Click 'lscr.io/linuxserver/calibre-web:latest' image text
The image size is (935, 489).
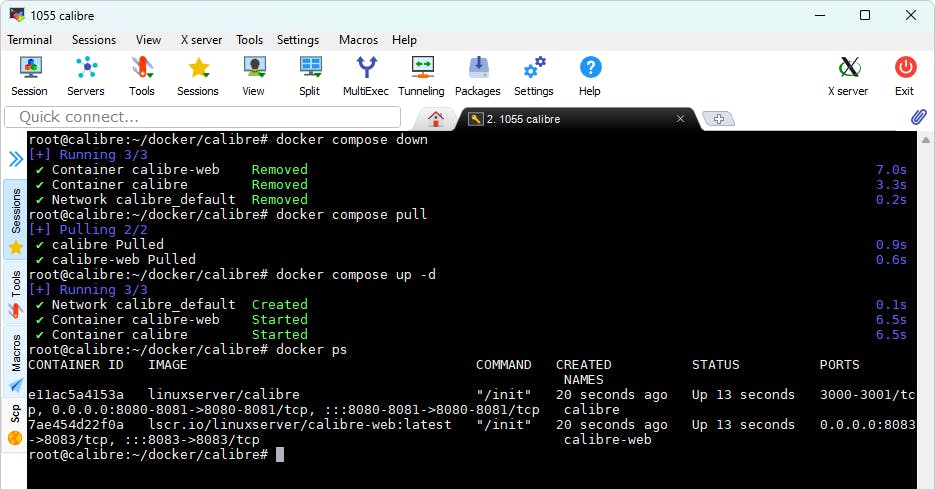(x=299, y=425)
